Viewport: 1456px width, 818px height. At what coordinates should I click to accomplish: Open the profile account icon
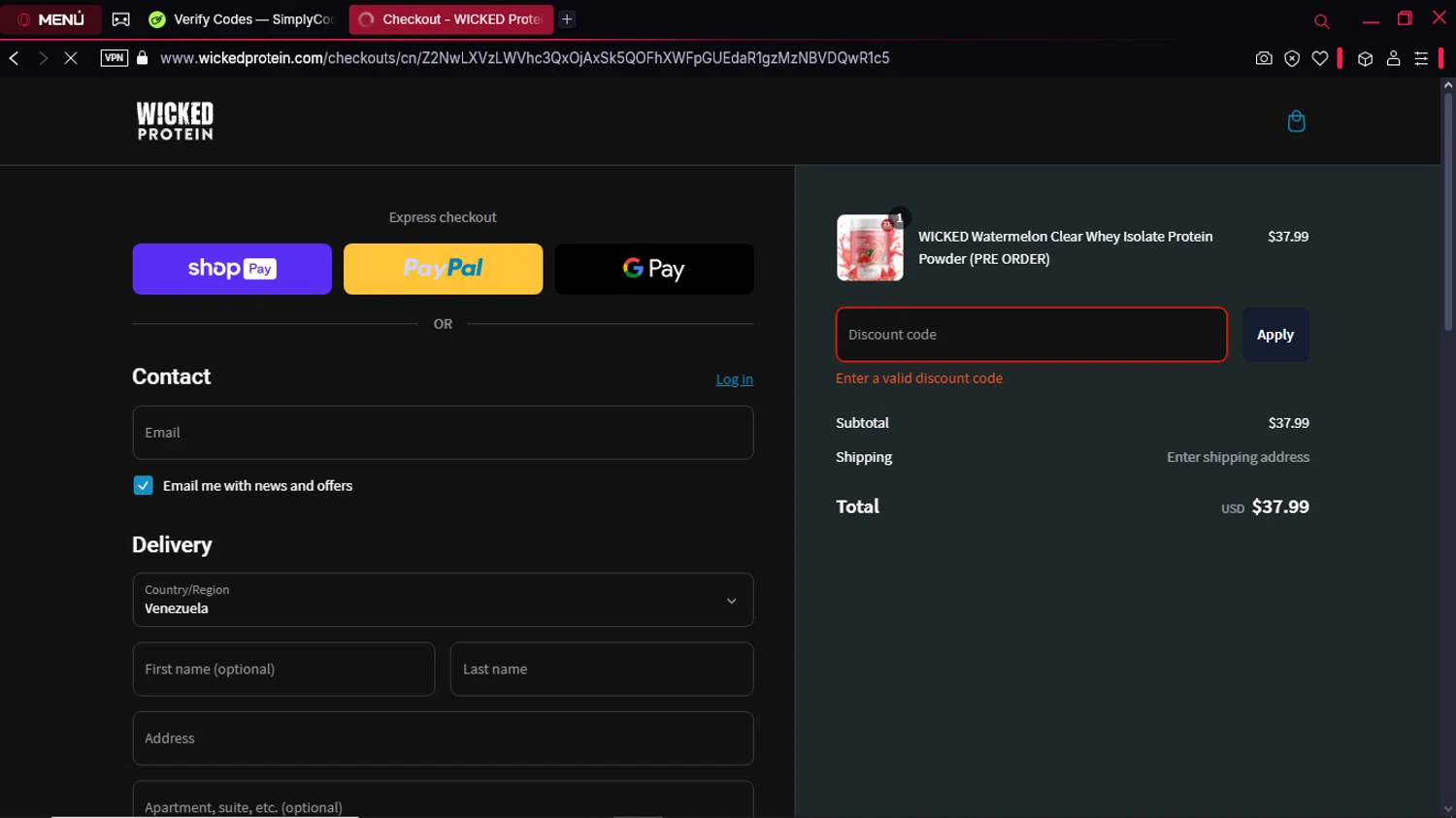click(x=1393, y=58)
